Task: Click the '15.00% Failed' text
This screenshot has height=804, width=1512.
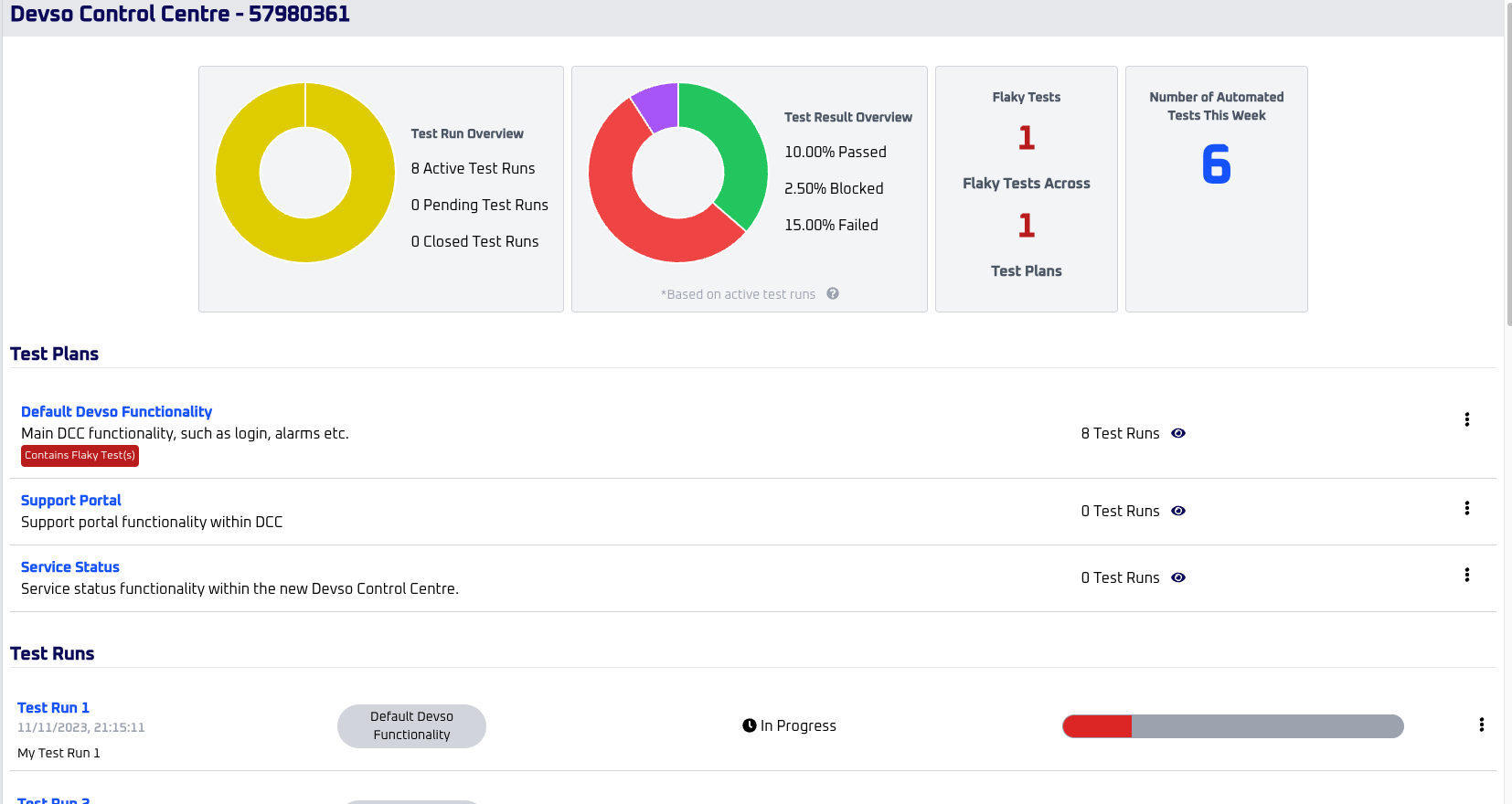Action: [831, 225]
